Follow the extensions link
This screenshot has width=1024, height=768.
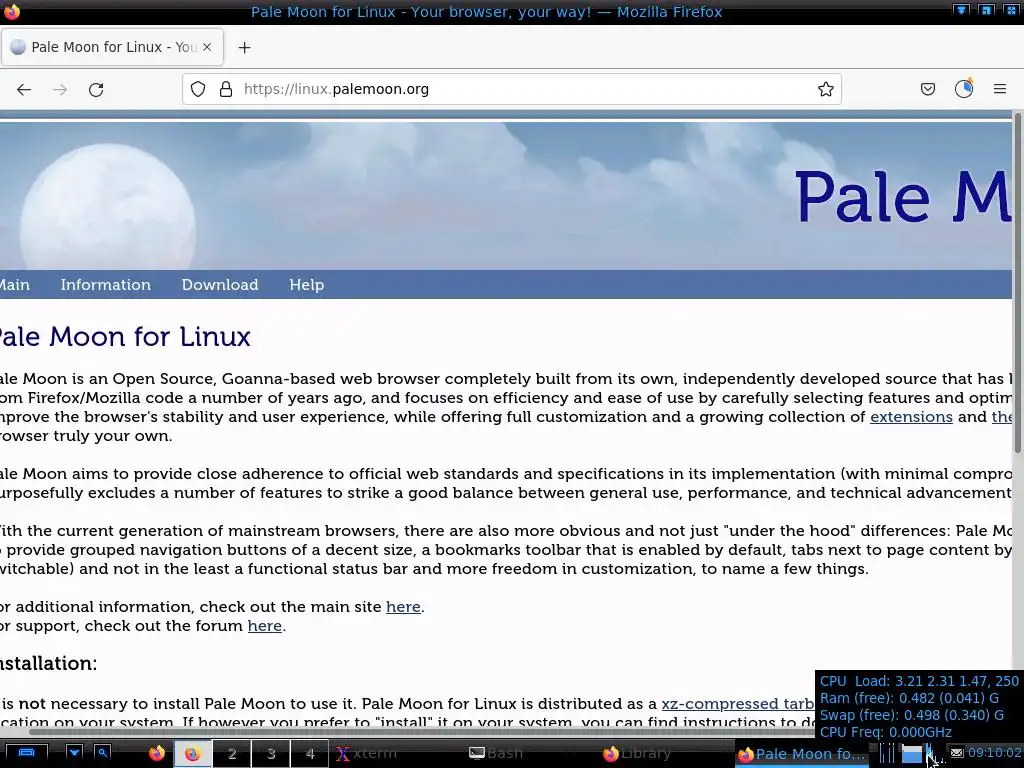pyautogui.click(x=911, y=417)
